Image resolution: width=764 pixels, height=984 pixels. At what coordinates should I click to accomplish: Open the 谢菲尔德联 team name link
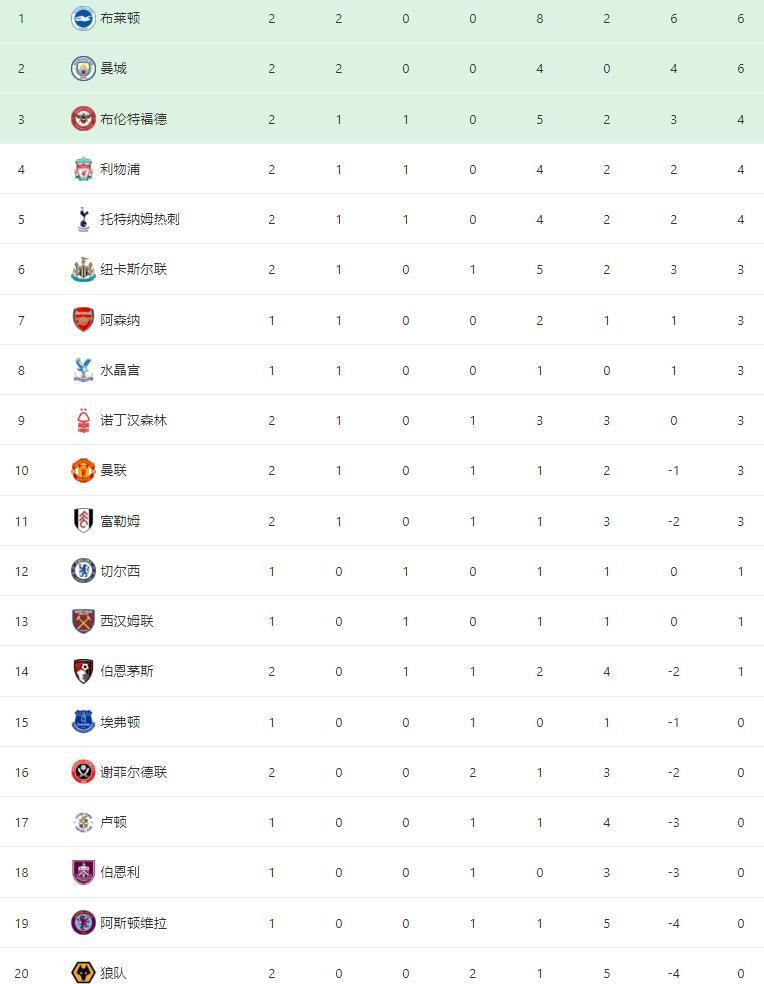133,772
